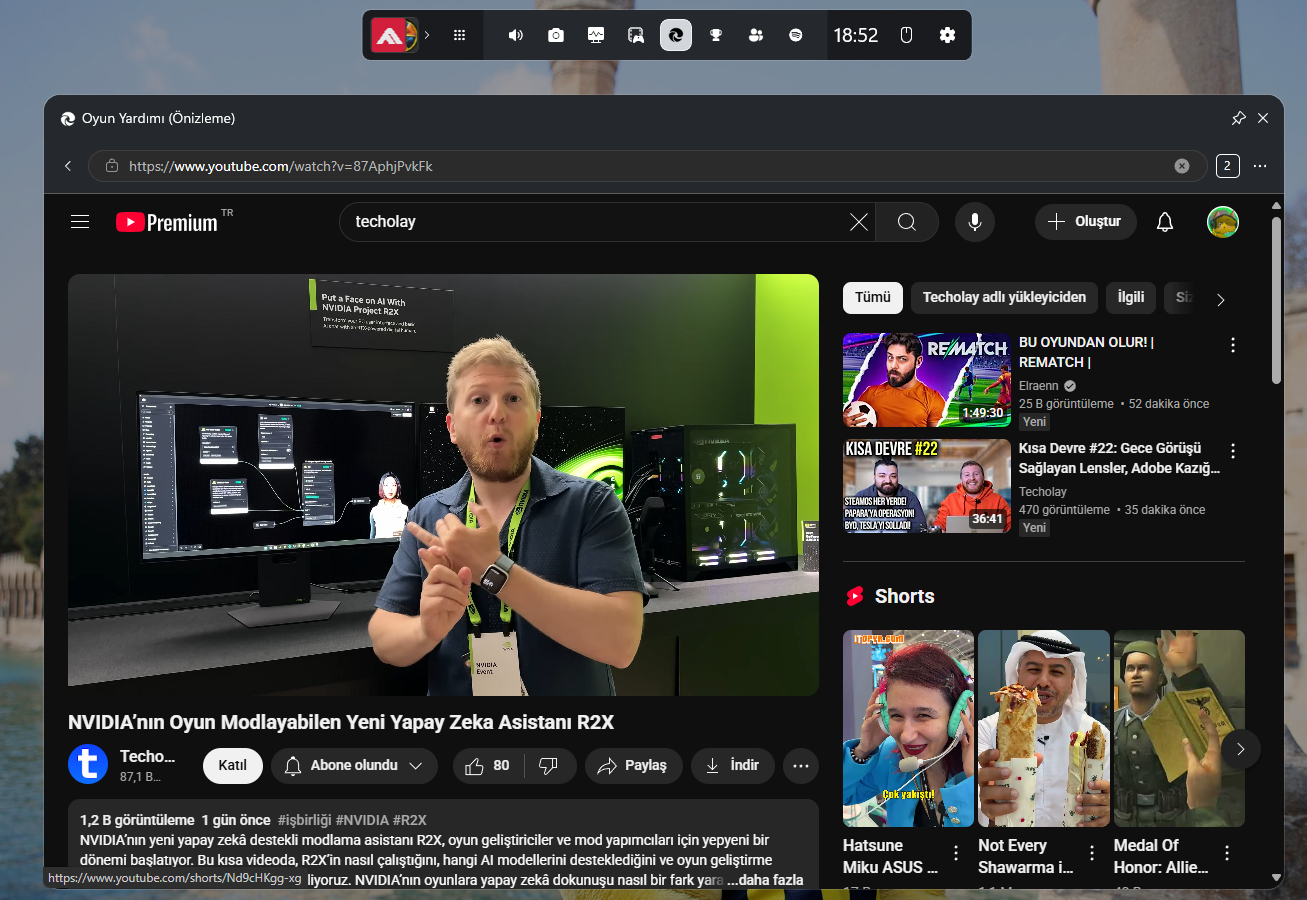Clear the techolay search query

click(859, 222)
